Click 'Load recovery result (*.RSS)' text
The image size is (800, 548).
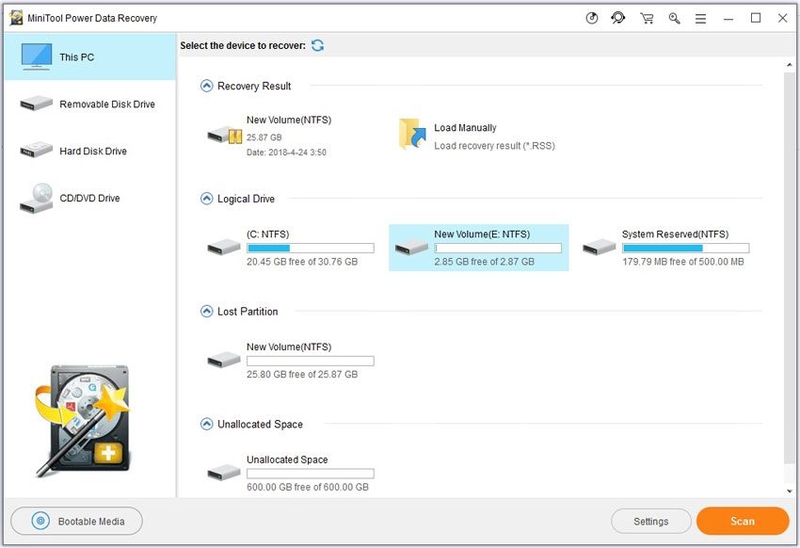click(x=494, y=146)
